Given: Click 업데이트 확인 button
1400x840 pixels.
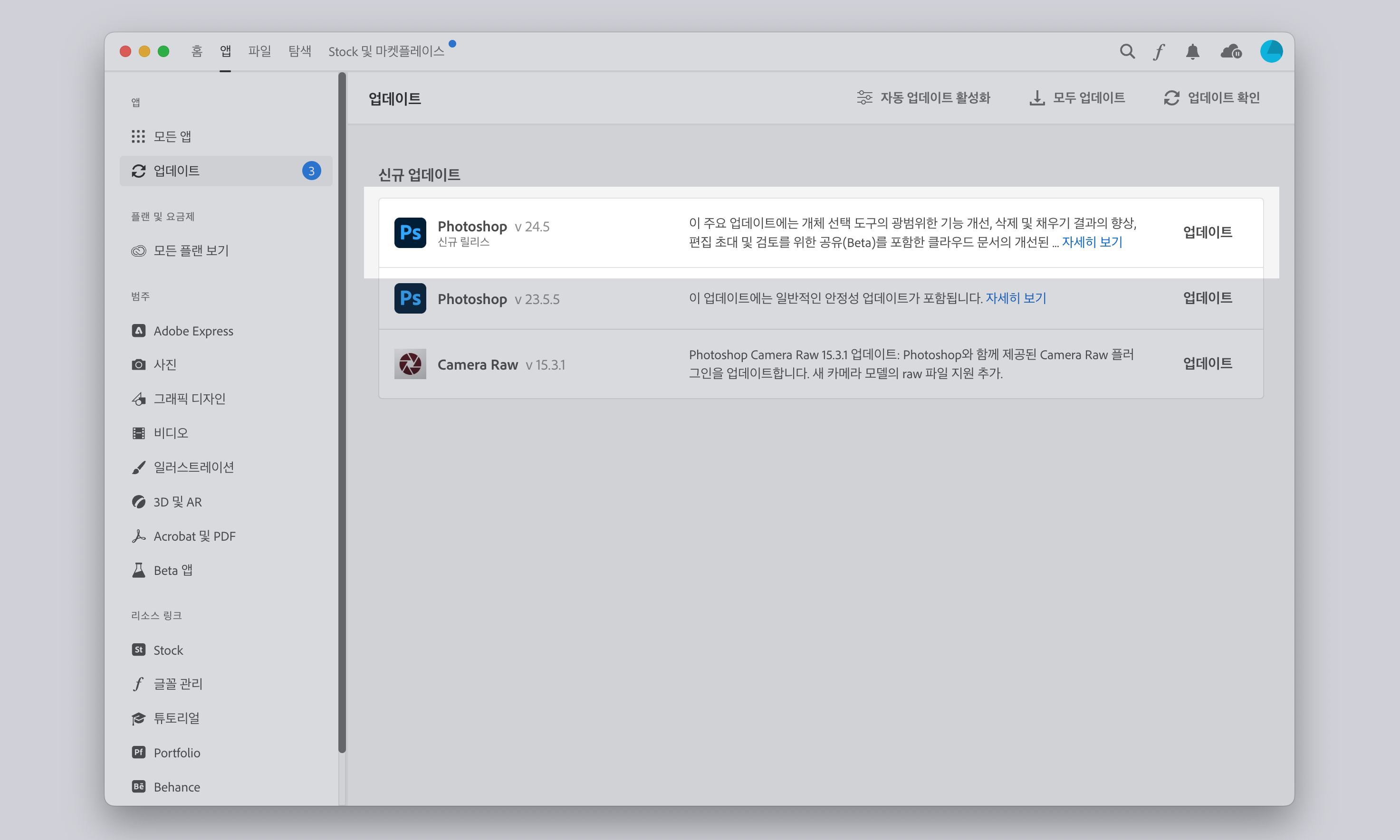Looking at the screenshot, I should point(1211,98).
